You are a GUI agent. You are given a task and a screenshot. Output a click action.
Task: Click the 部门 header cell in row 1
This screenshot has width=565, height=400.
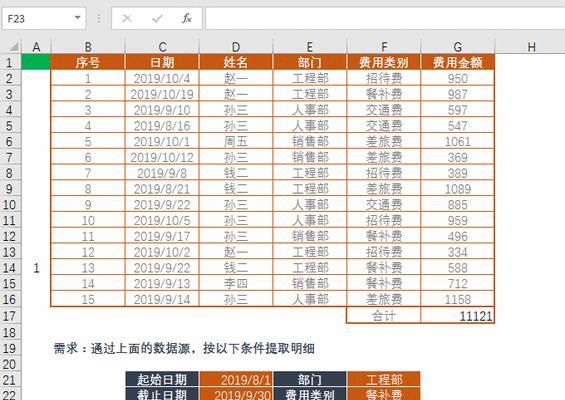[310, 62]
